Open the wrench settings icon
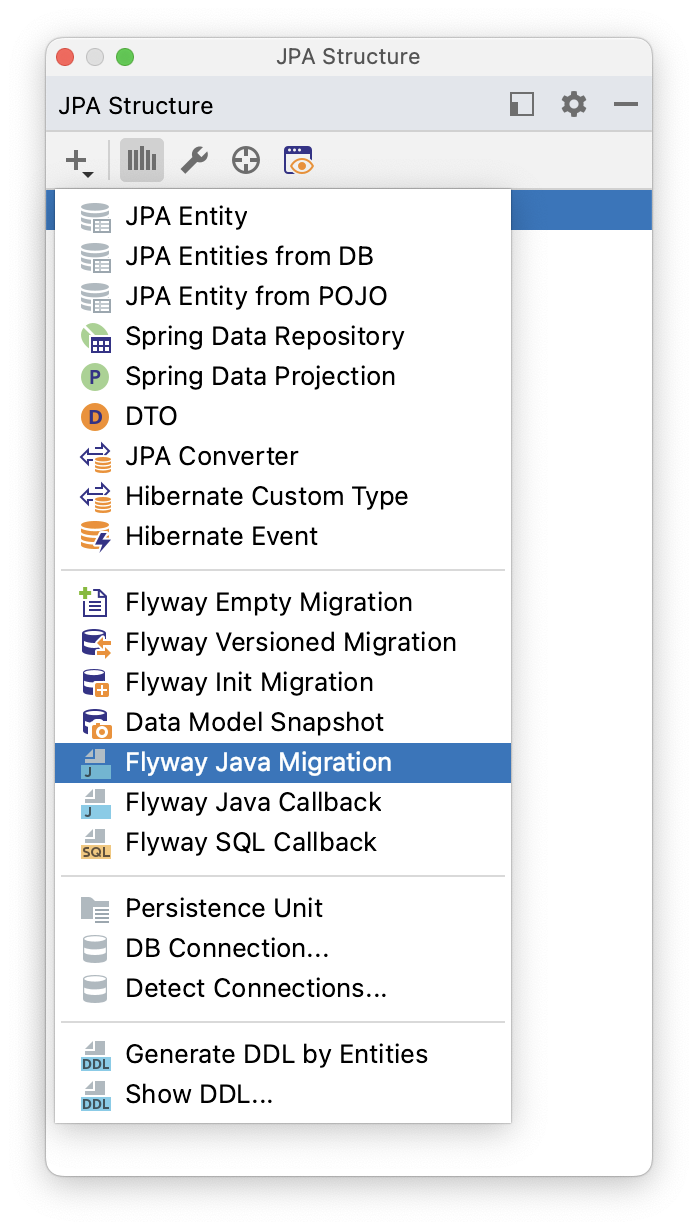 click(194, 160)
